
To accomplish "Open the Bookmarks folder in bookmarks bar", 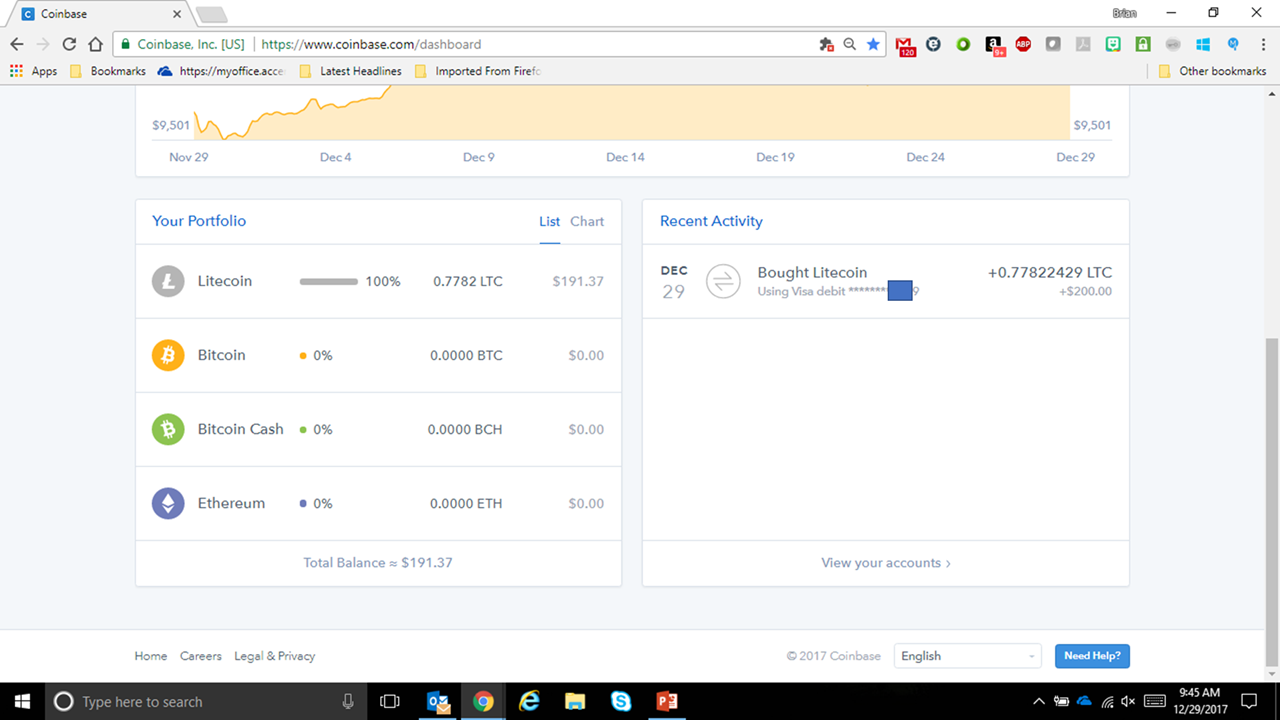I will click(108, 71).
